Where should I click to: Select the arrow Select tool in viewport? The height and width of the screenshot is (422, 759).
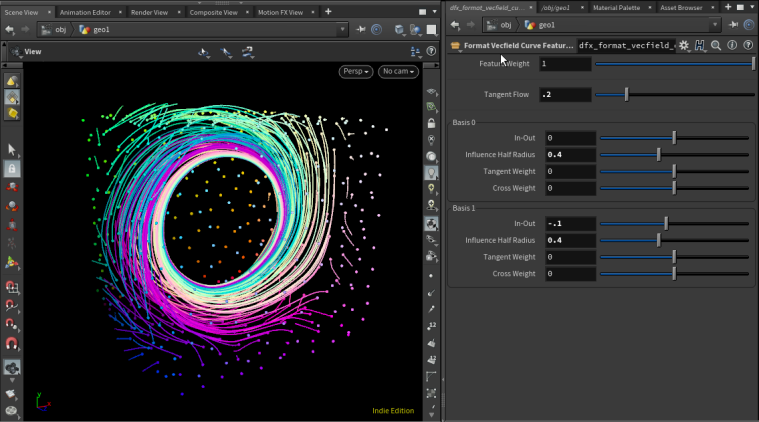click(x=12, y=150)
